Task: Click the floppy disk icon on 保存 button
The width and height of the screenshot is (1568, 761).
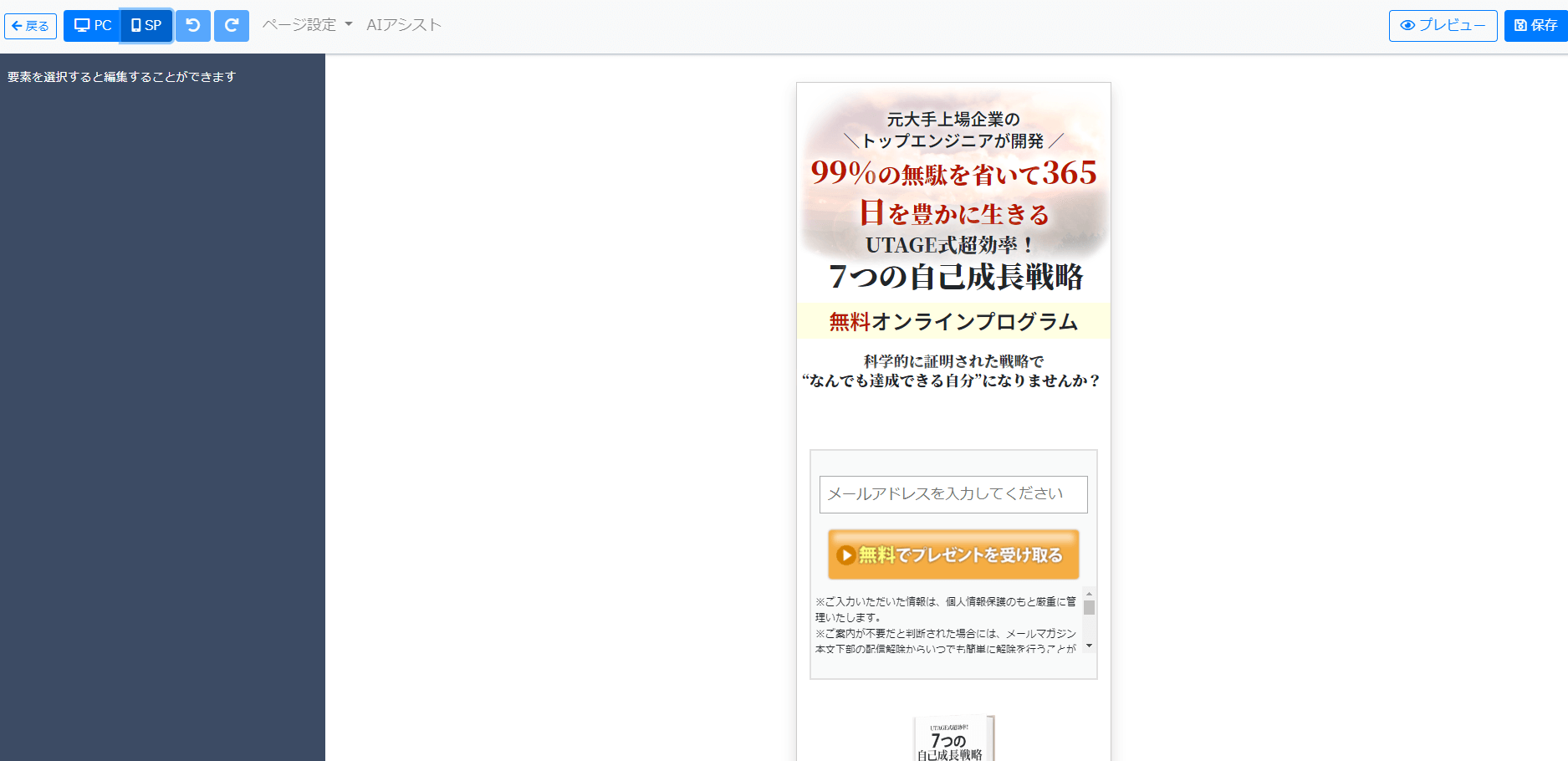Action: click(1519, 26)
